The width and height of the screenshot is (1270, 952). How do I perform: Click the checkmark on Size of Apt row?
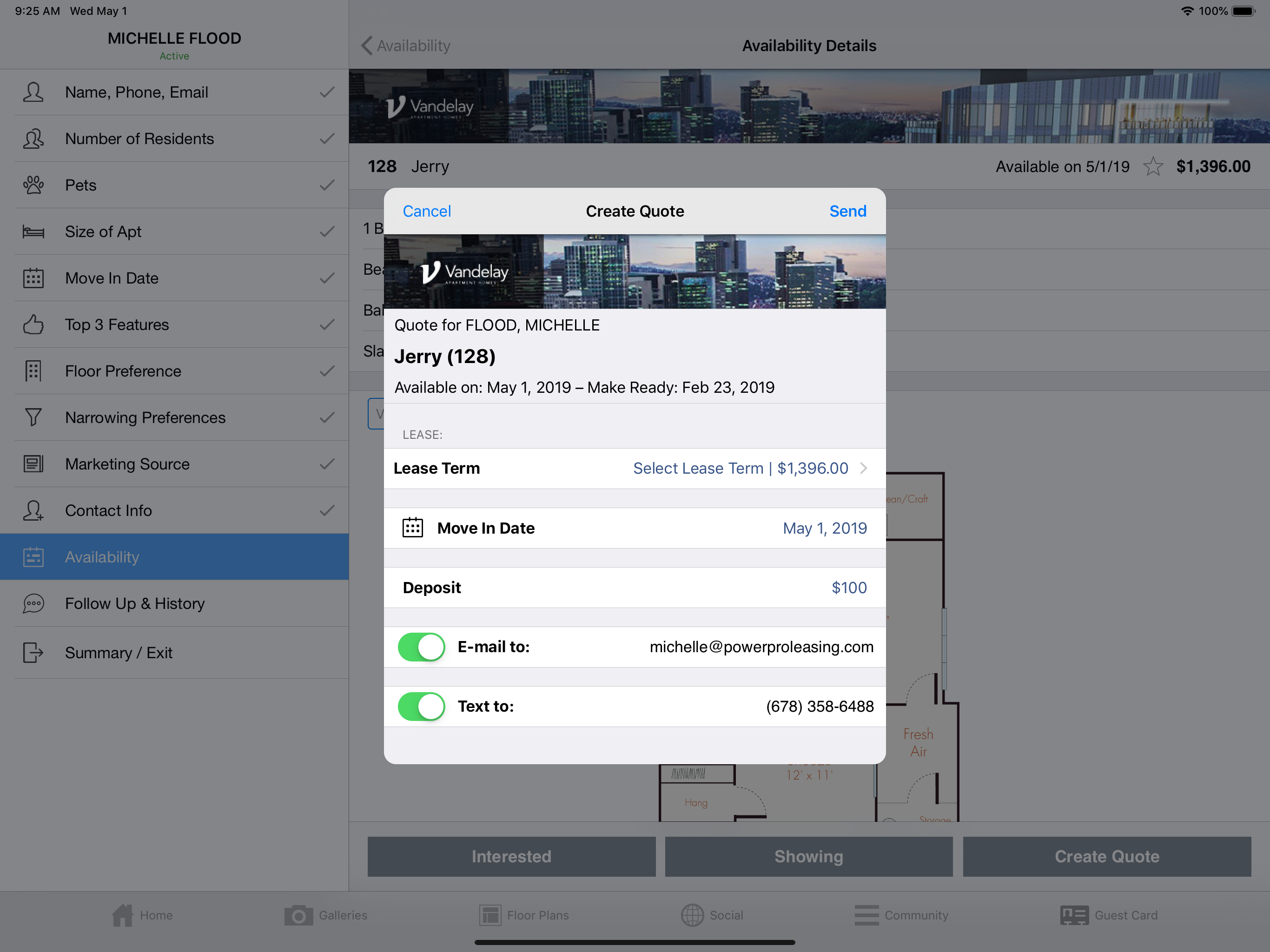(327, 232)
